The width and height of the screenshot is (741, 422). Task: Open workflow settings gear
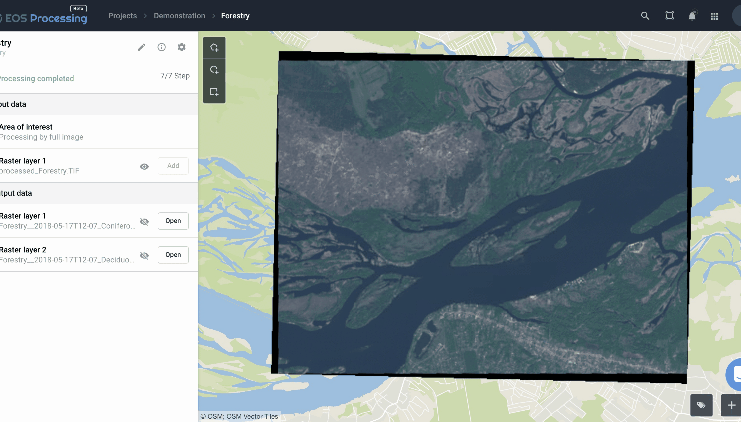[181, 47]
